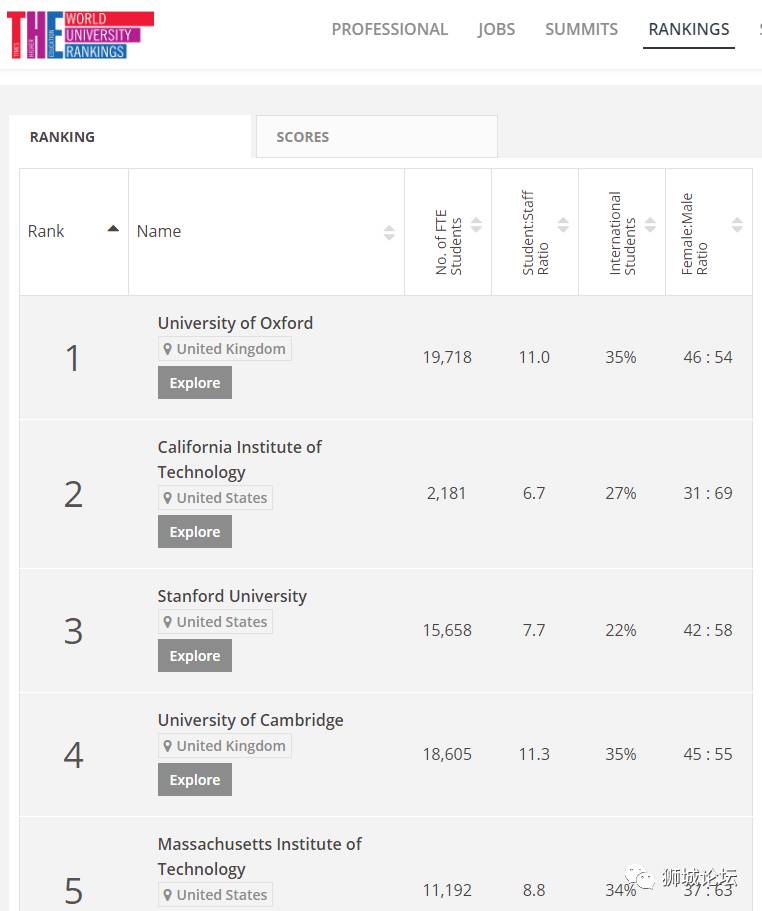Viewport: 762px width, 911px height.
Task: Open University of Cambridge link
Action: (250, 720)
